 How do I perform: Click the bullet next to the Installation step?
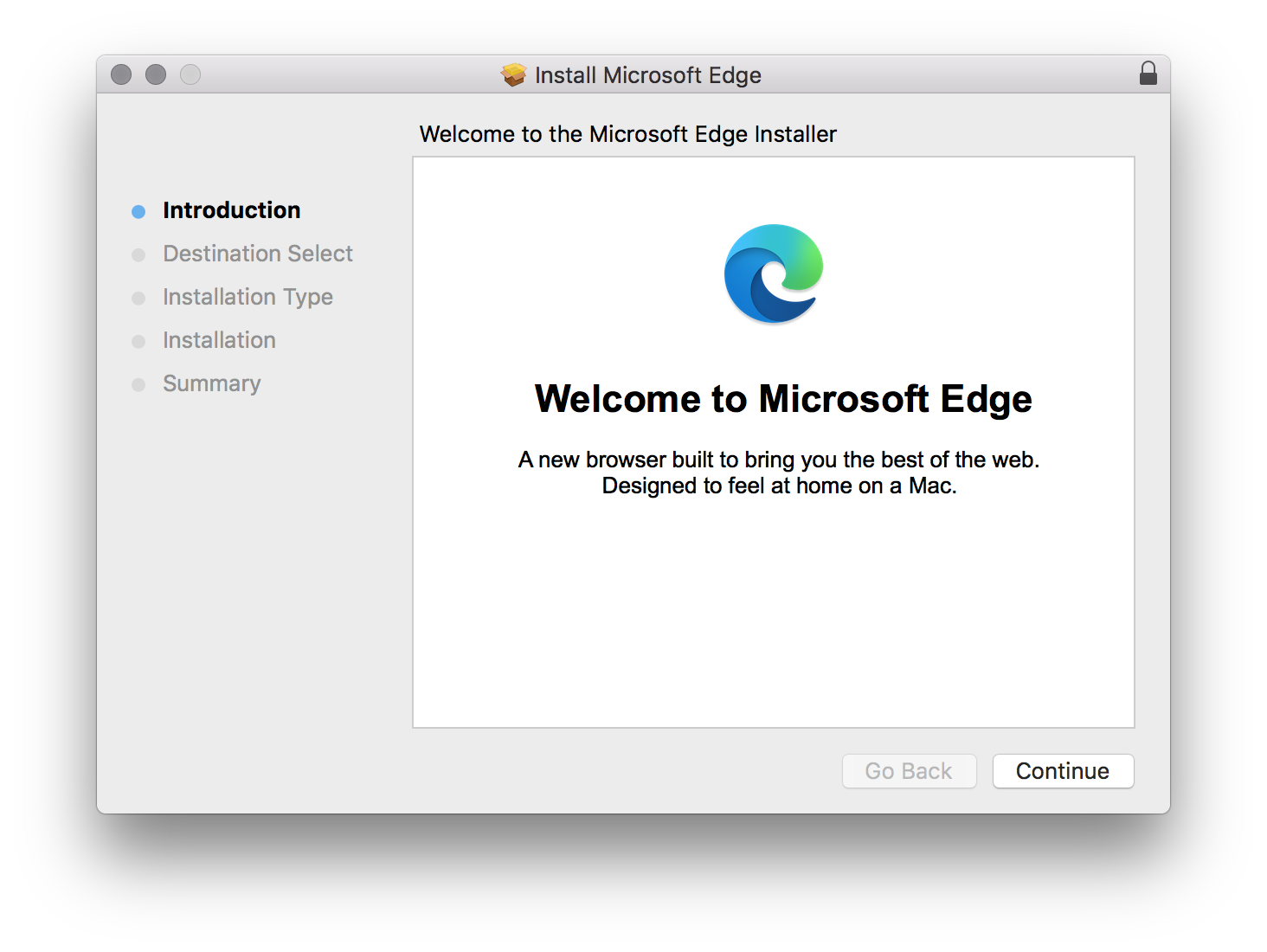tap(138, 341)
